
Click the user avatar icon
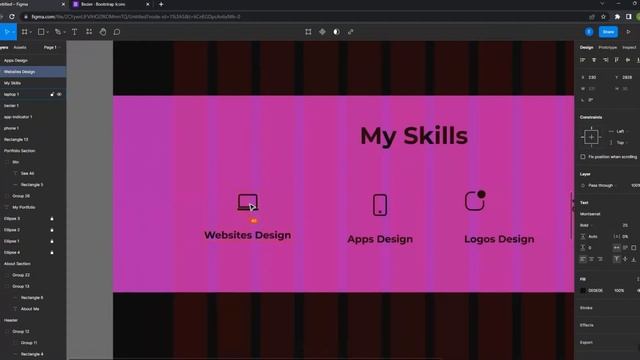click(x=589, y=32)
